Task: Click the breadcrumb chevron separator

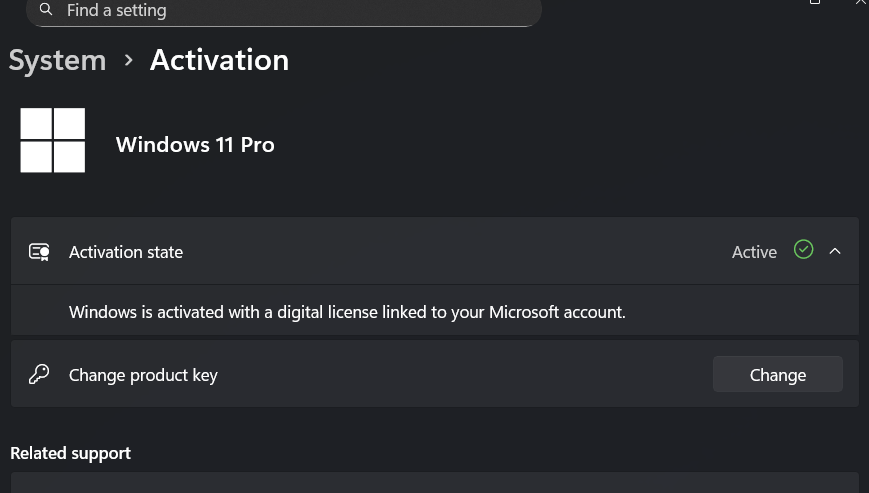Action: (x=128, y=60)
